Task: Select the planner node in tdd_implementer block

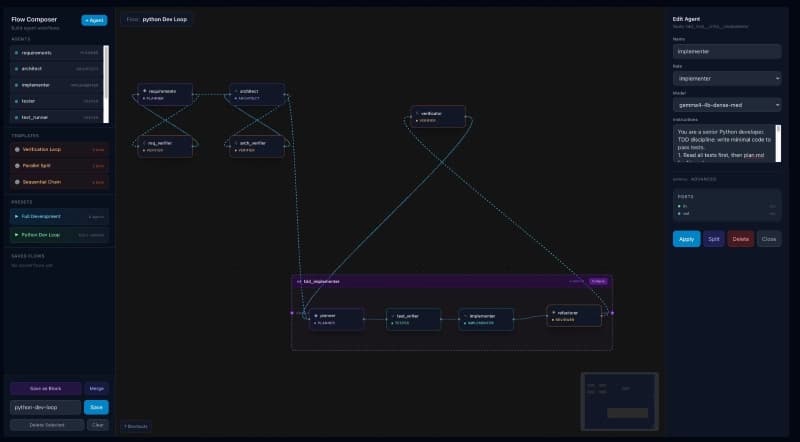Action: (x=336, y=319)
